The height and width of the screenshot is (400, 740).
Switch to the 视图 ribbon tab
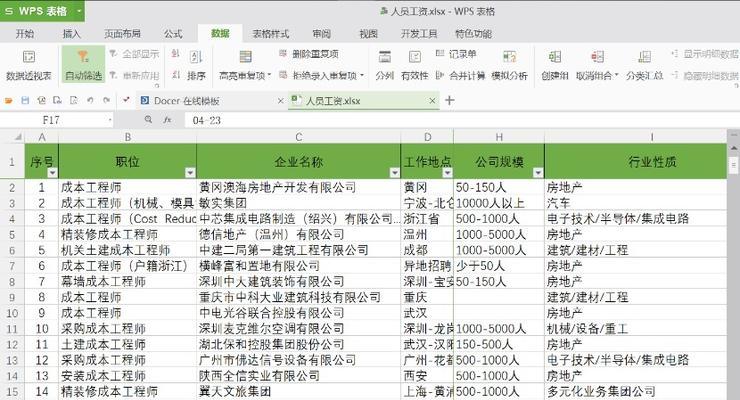tap(369, 33)
